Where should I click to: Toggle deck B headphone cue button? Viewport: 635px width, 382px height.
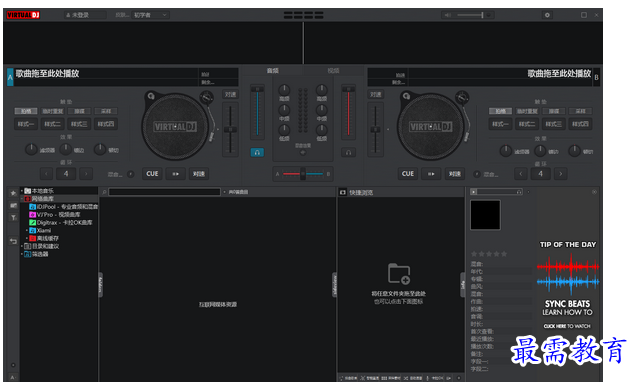[348, 152]
